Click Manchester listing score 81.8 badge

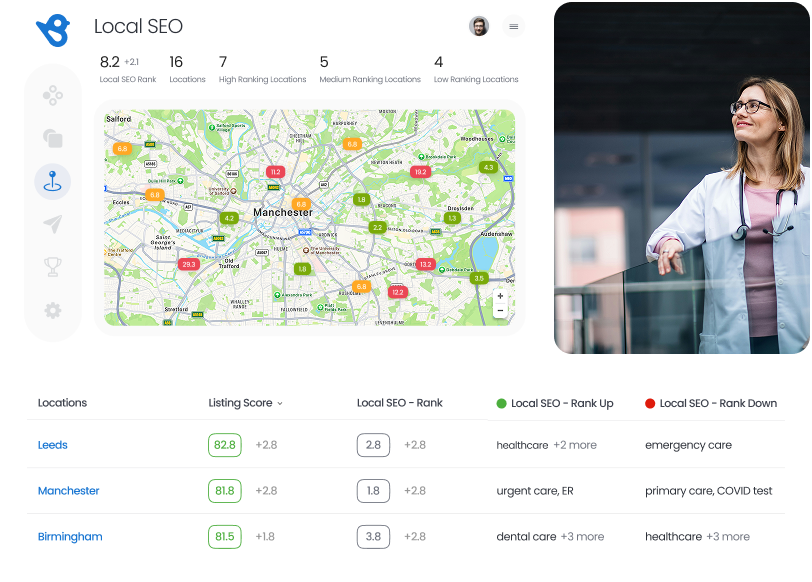[225, 490]
